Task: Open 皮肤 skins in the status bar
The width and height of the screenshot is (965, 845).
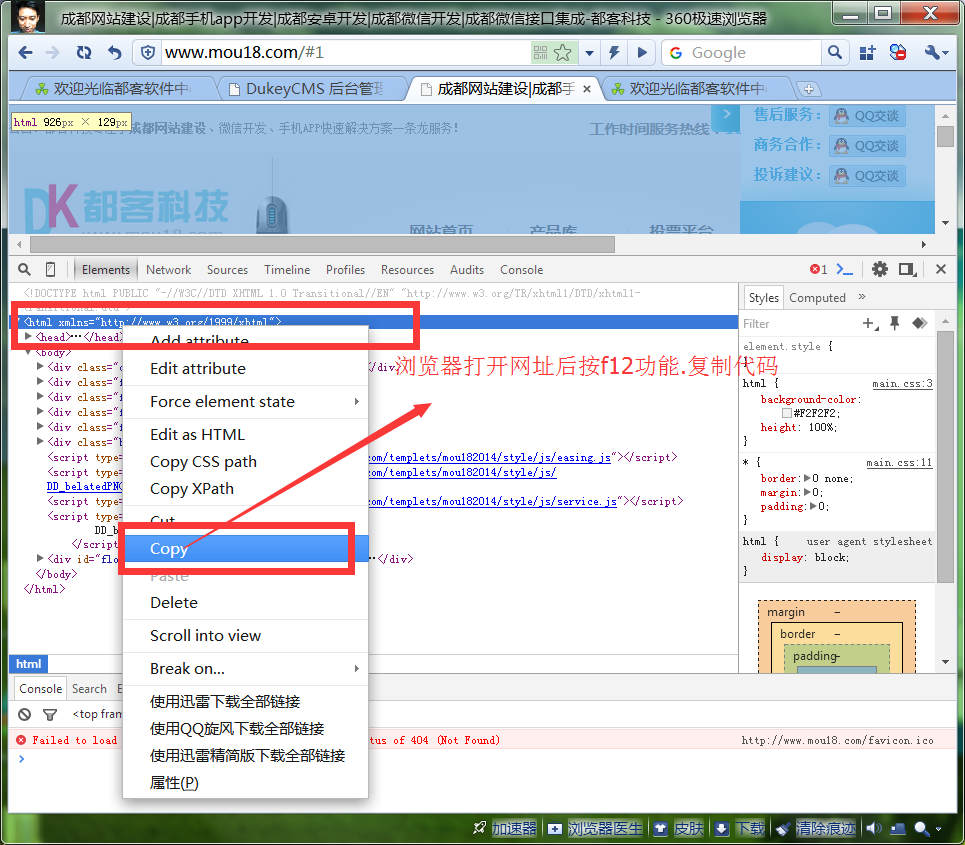Action: (679, 828)
